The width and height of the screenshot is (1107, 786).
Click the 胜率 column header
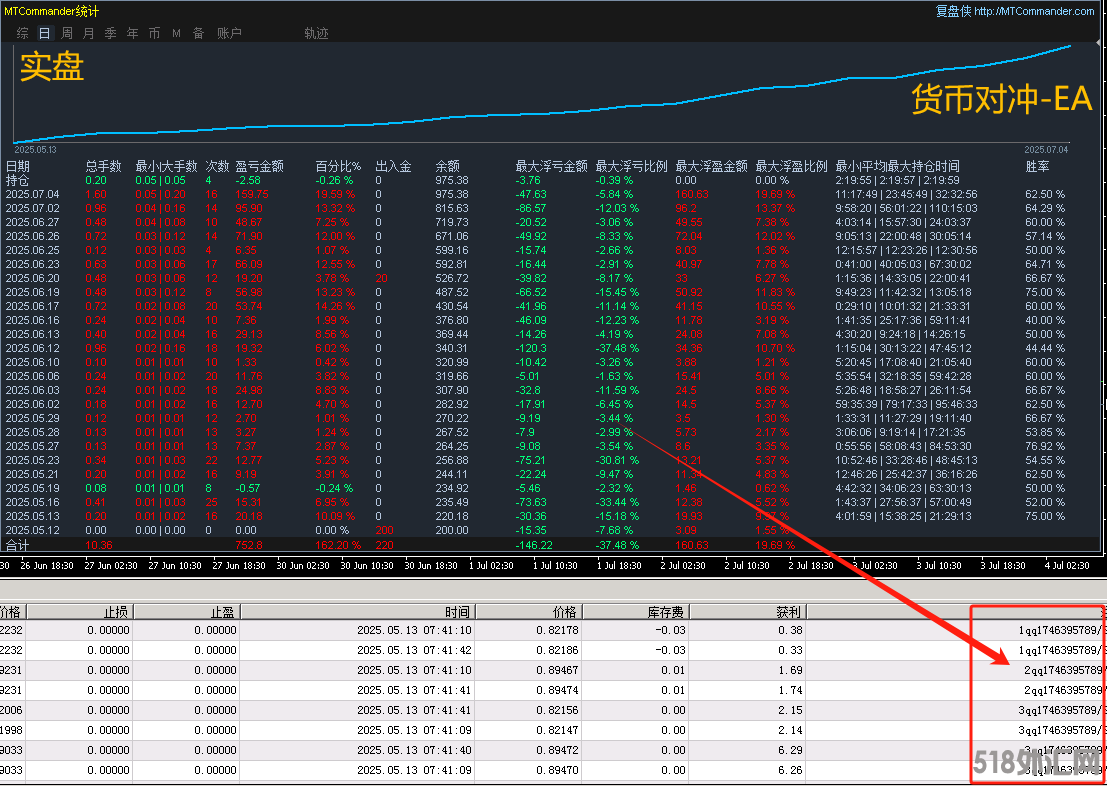coord(1037,167)
